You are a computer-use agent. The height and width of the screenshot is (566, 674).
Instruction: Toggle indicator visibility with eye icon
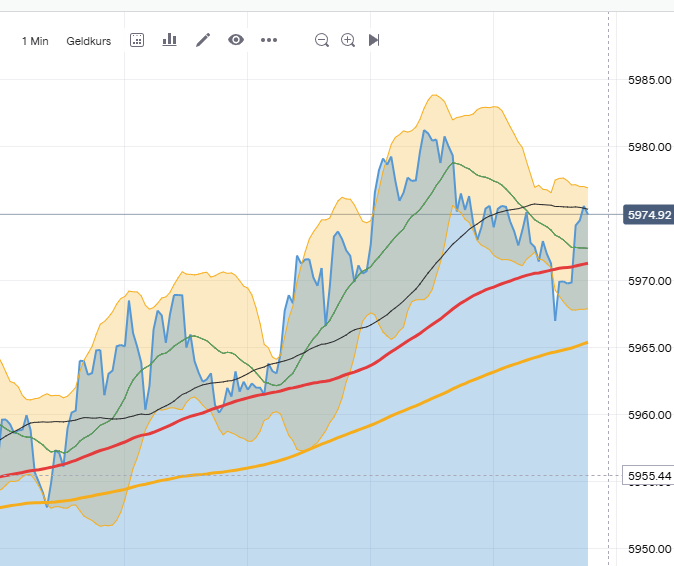pyautogui.click(x=236, y=40)
